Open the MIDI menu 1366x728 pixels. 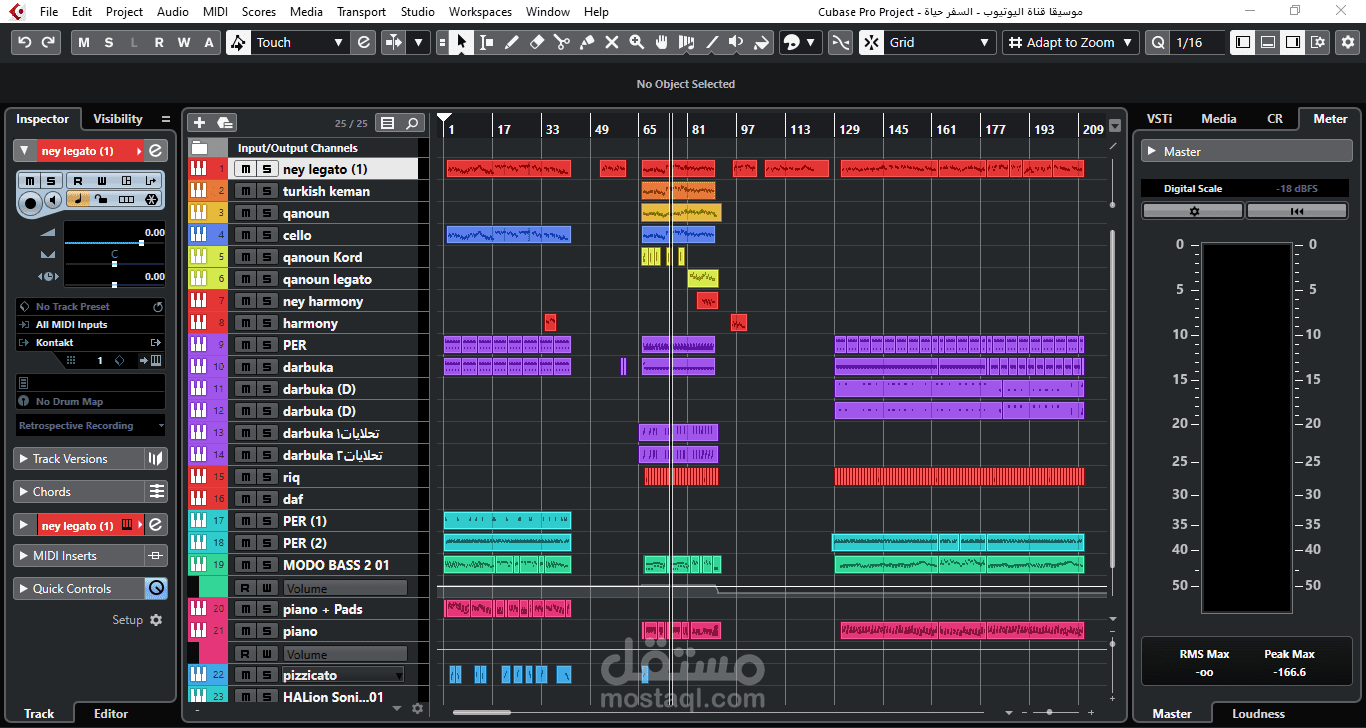pyautogui.click(x=215, y=12)
